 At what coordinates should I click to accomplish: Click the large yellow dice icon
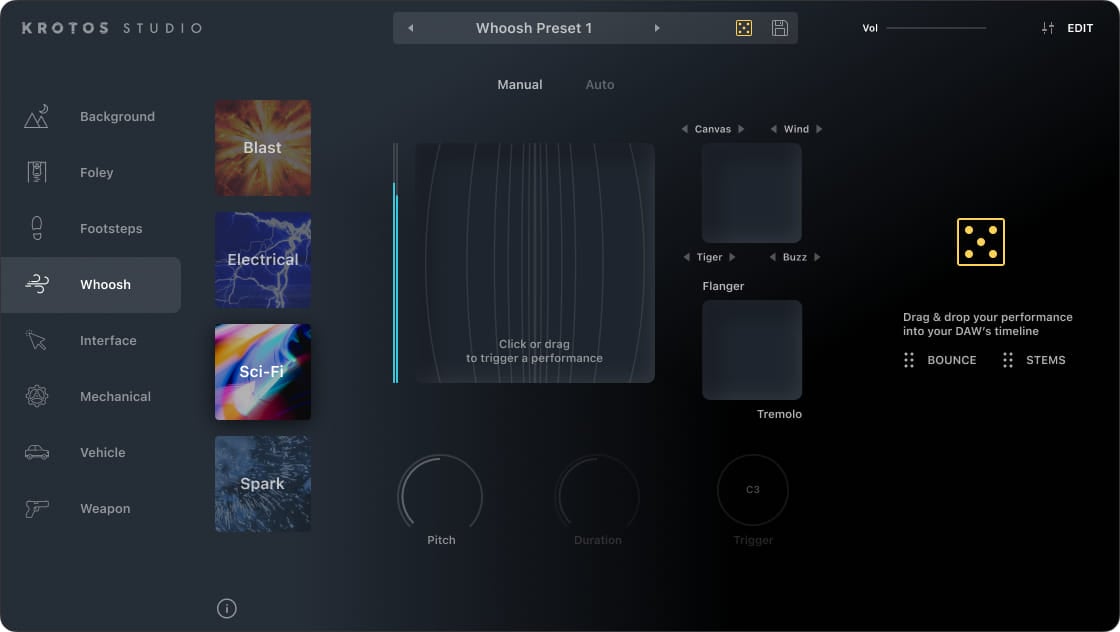pos(980,242)
